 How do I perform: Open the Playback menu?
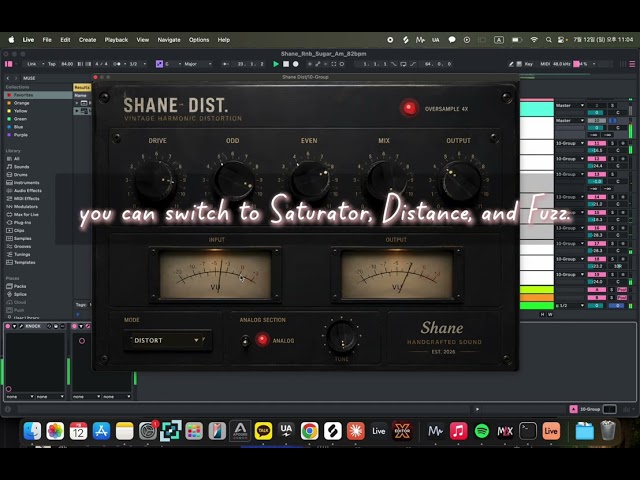tap(116, 40)
